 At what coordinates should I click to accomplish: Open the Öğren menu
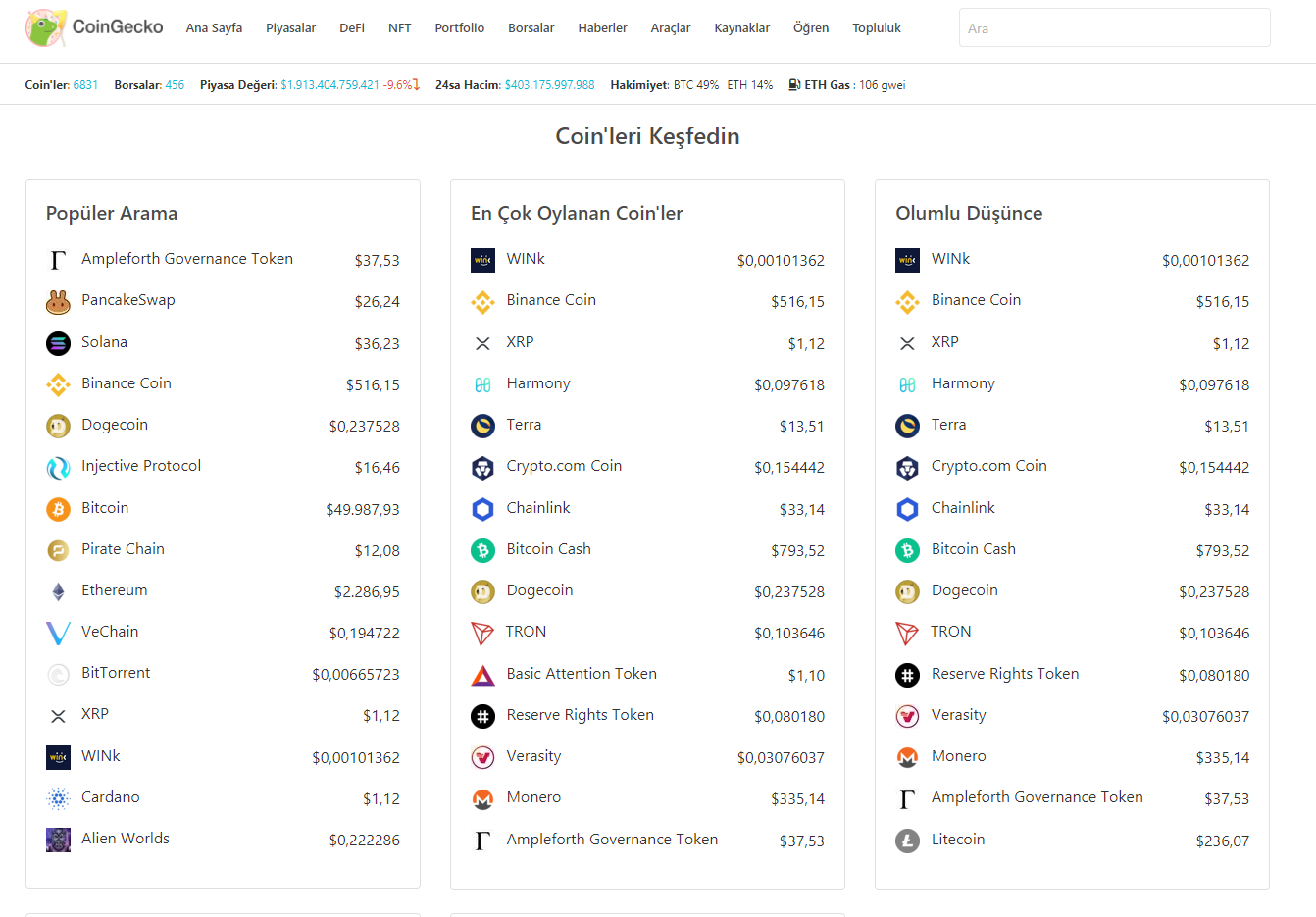pos(811,28)
